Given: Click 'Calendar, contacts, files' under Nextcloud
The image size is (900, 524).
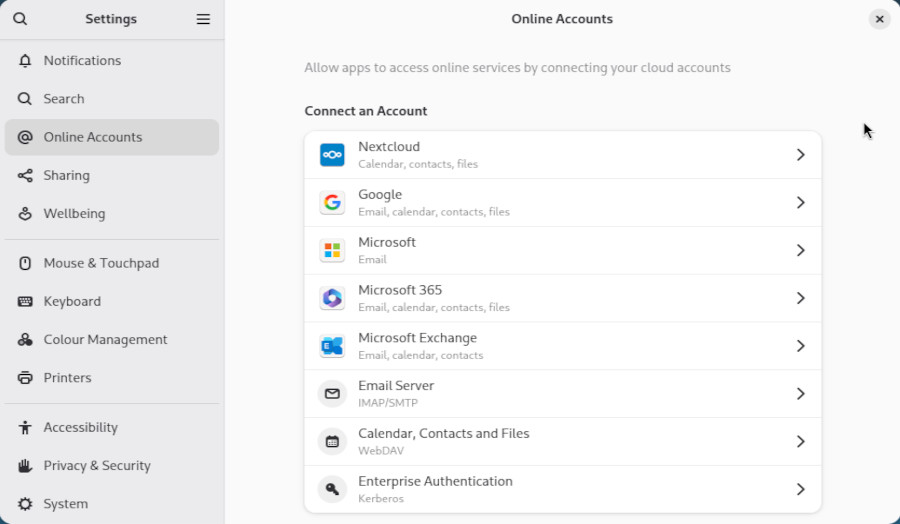Looking at the screenshot, I should (x=418, y=164).
